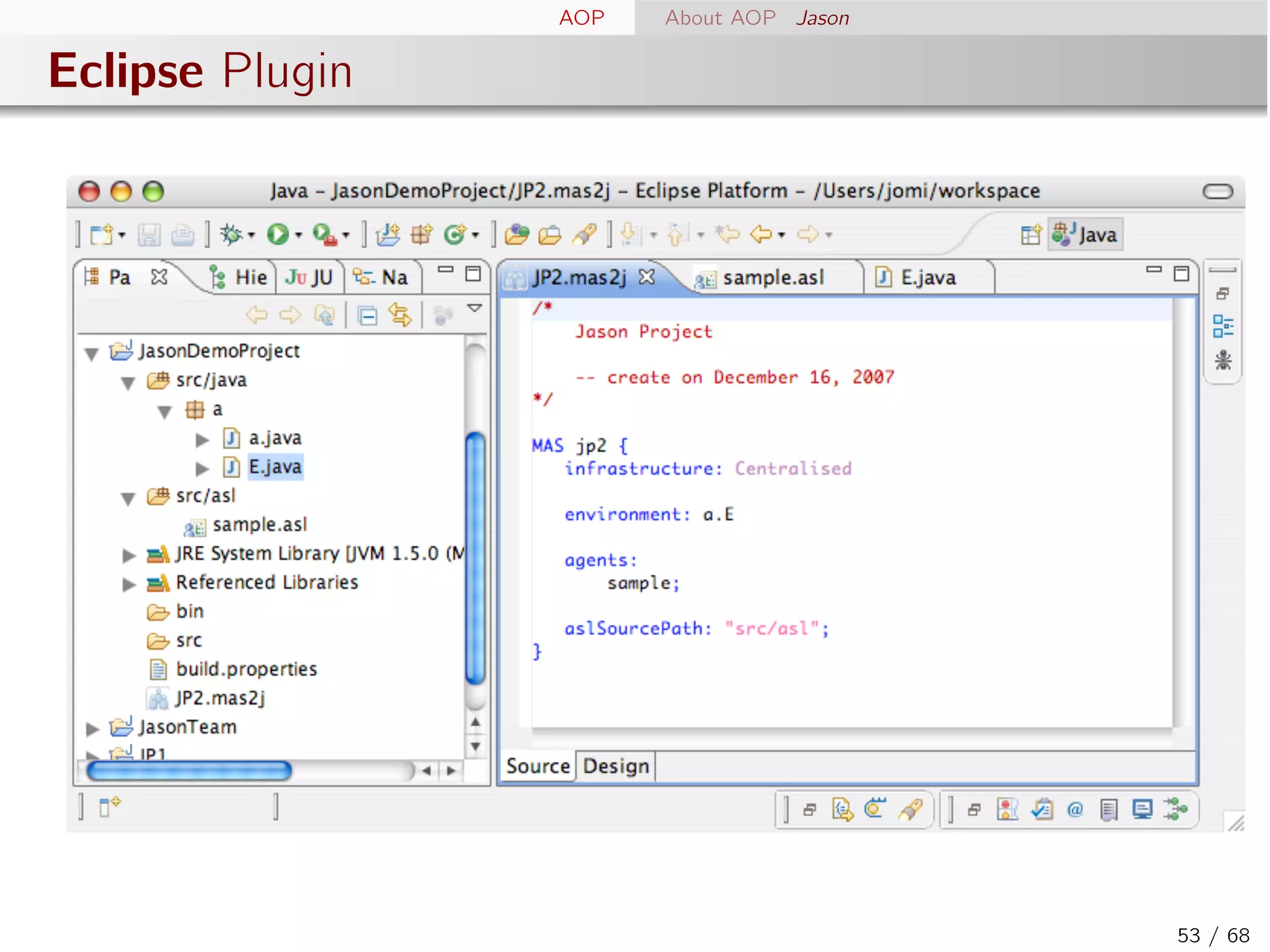The height and width of the screenshot is (952, 1270).
Task: Open the Debug dropdown arrow
Action: pyautogui.click(x=252, y=236)
